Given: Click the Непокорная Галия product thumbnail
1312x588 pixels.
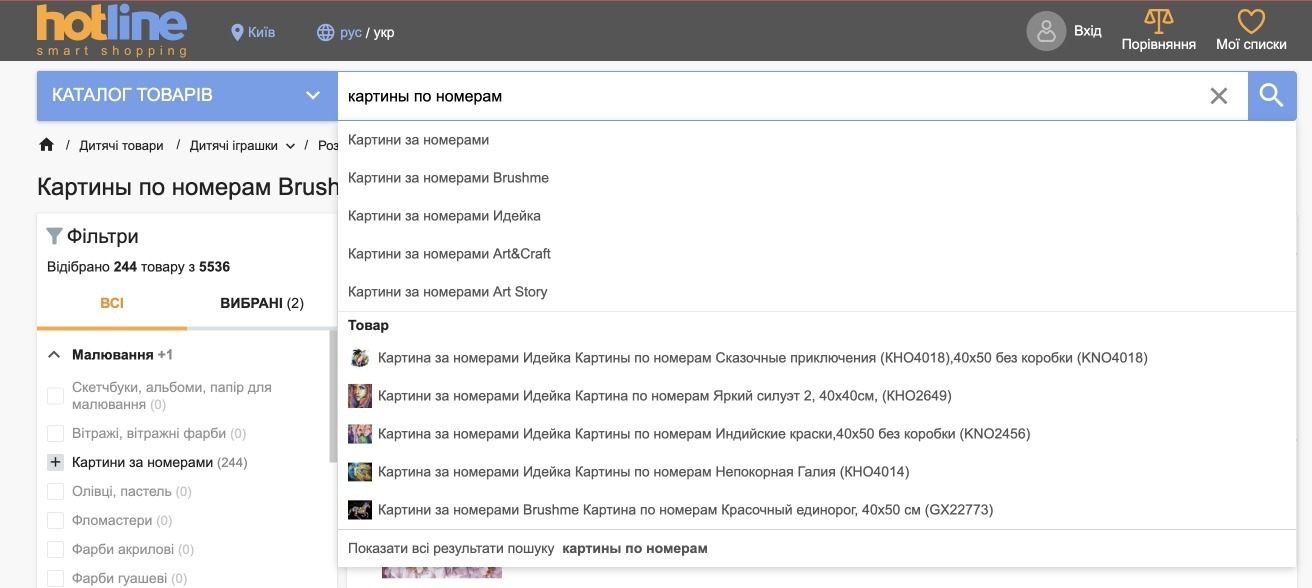Looking at the screenshot, I should click(x=360, y=472).
